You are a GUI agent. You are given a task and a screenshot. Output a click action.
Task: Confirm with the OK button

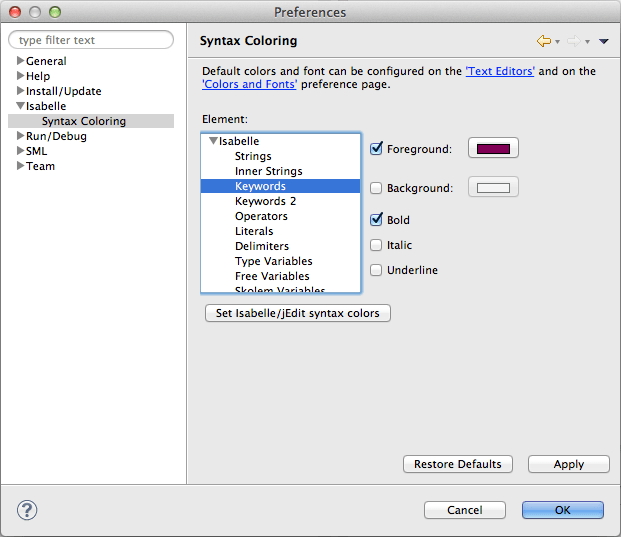tap(563, 510)
